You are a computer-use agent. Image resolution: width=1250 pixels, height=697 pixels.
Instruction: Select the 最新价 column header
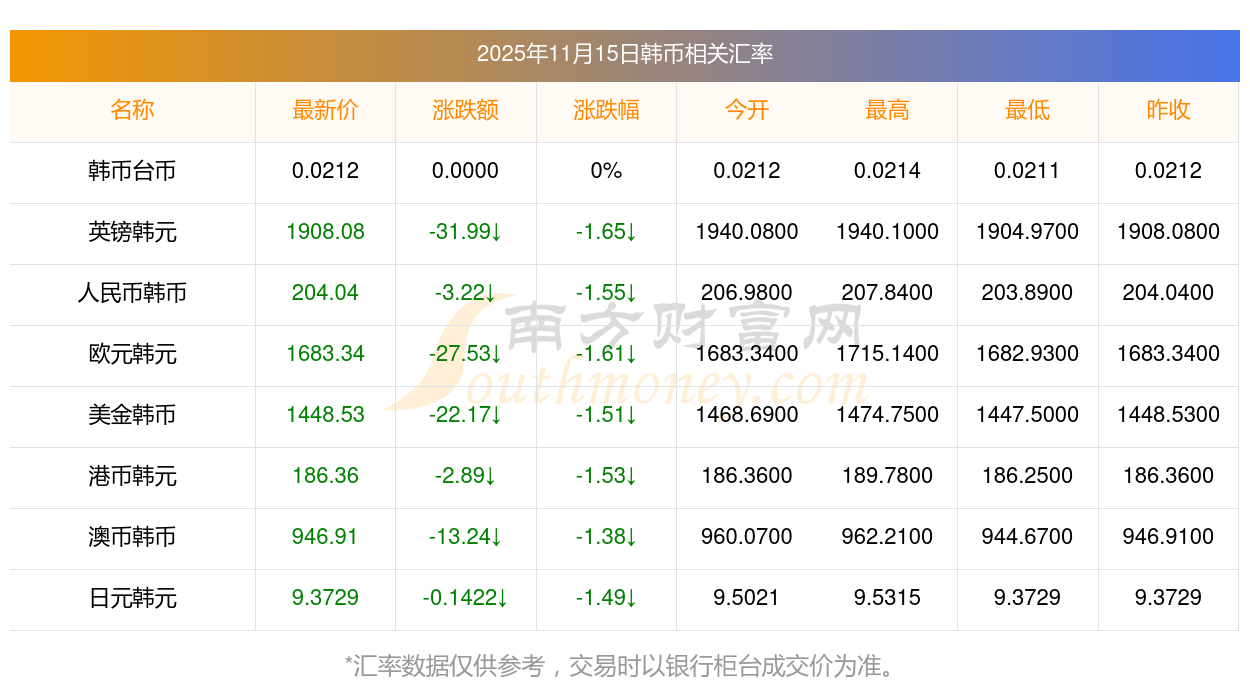[325, 110]
